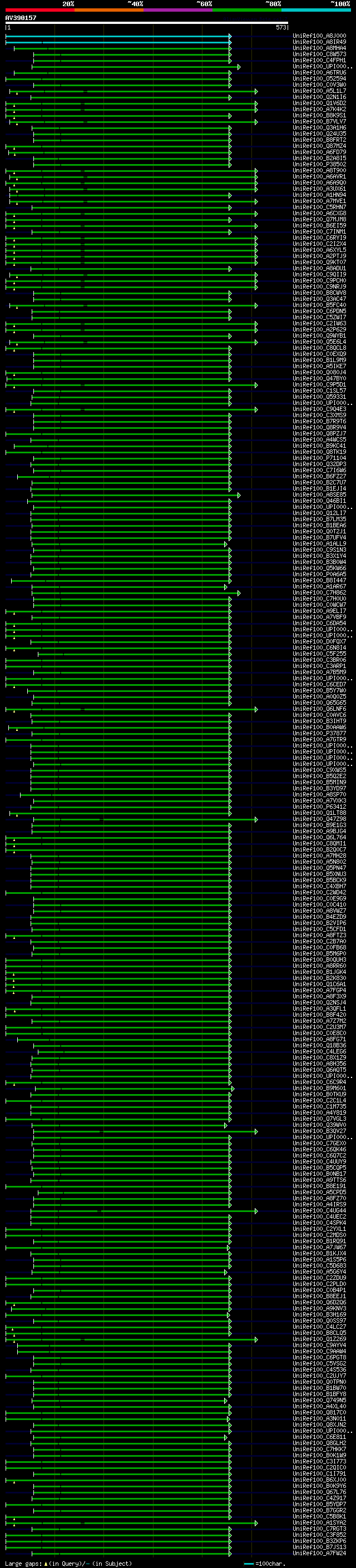Image resolution: width=356 pixels, height=1568 pixels.
Task: Click the UniRef100_Q0TPN0 label
Action: [319, 1381]
